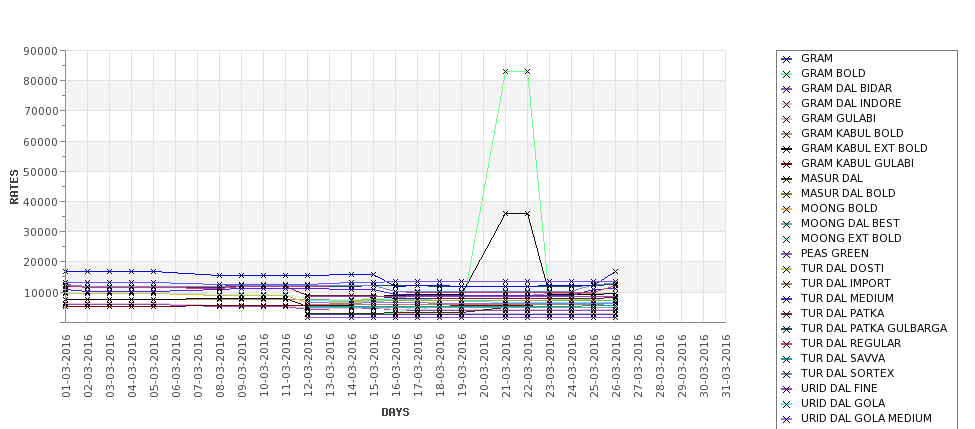Click the 31-03-2016 date on the axis

[x=726, y=364]
